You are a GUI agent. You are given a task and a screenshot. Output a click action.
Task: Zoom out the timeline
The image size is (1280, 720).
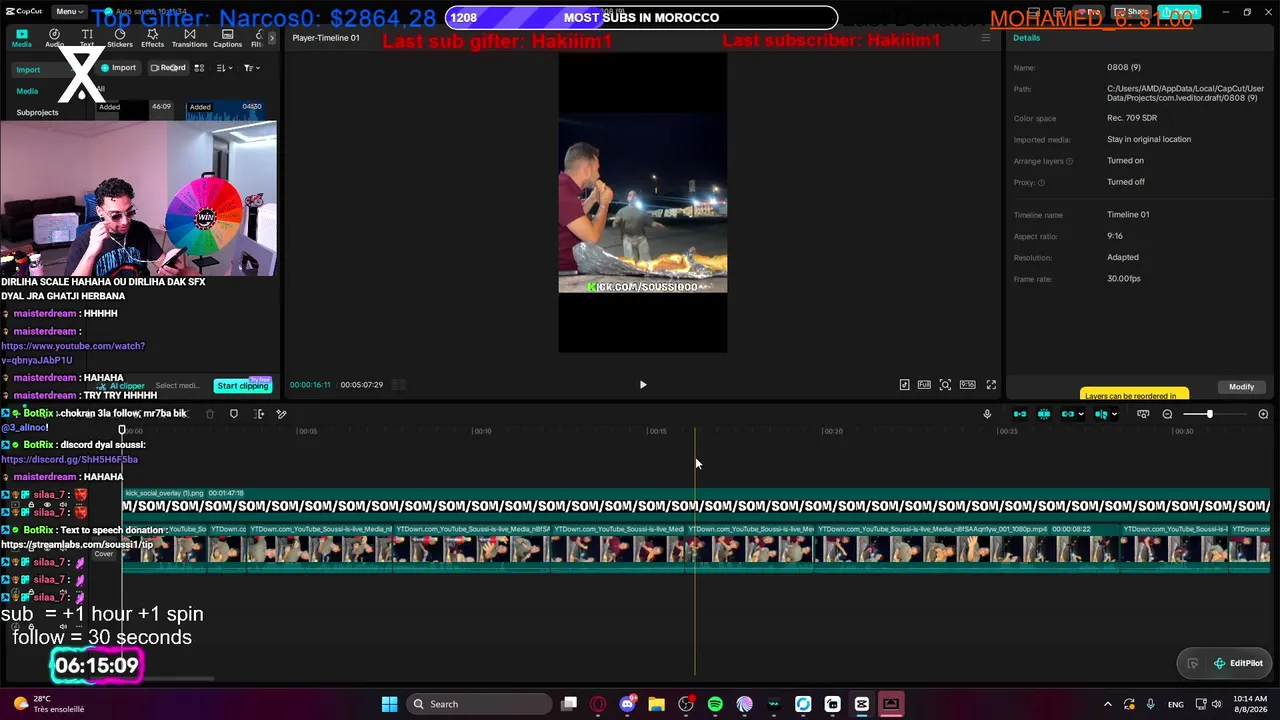coord(1167,414)
